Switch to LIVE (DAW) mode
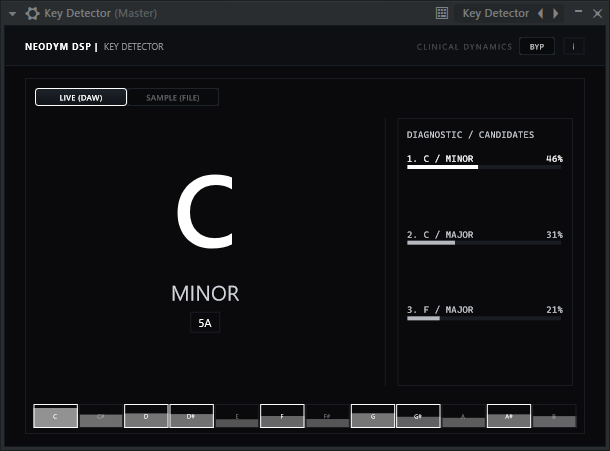The width and height of the screenshot is (610, 451). 81,97
